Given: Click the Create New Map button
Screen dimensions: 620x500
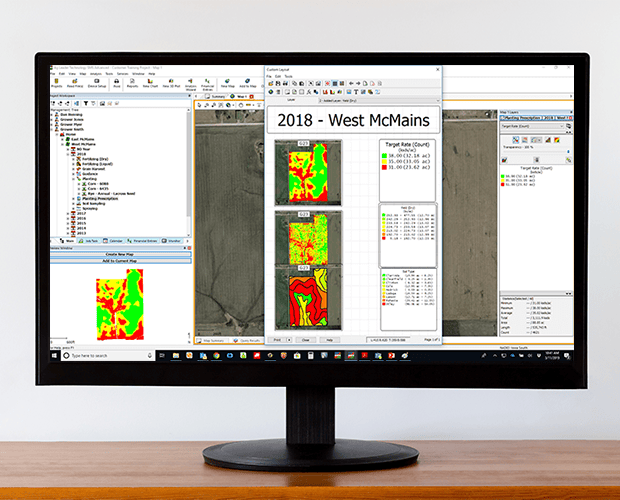Looking at the screenshot, I should click(119, 255).
